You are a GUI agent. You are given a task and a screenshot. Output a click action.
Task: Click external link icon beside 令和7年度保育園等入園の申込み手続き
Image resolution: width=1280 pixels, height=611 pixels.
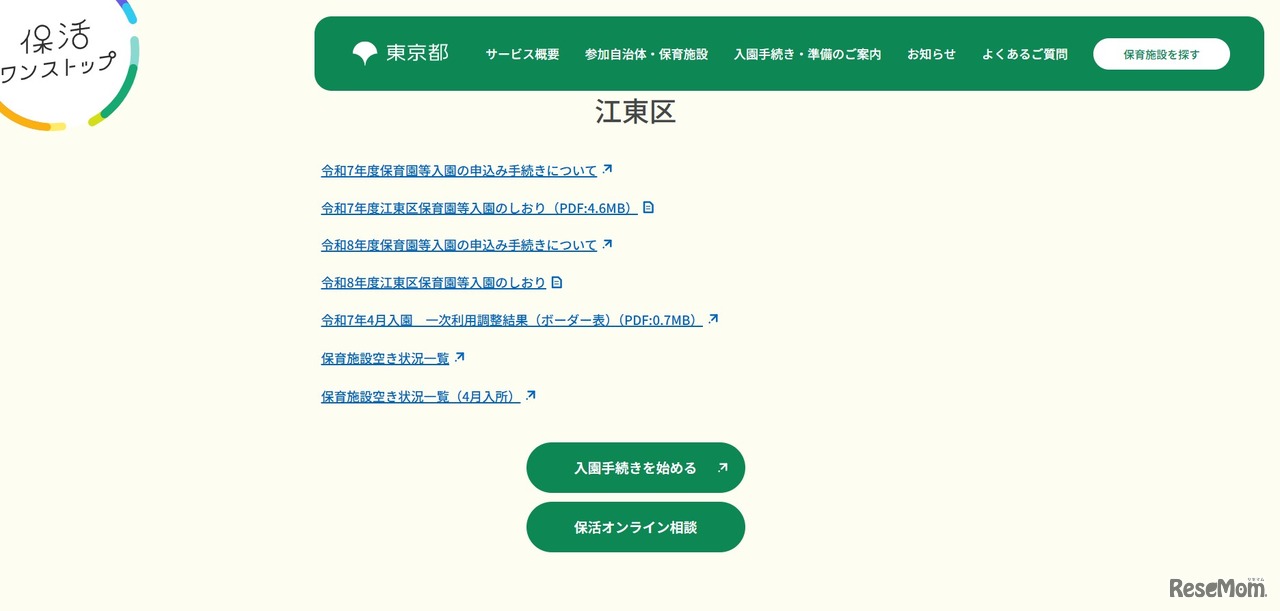pos(609,169)
